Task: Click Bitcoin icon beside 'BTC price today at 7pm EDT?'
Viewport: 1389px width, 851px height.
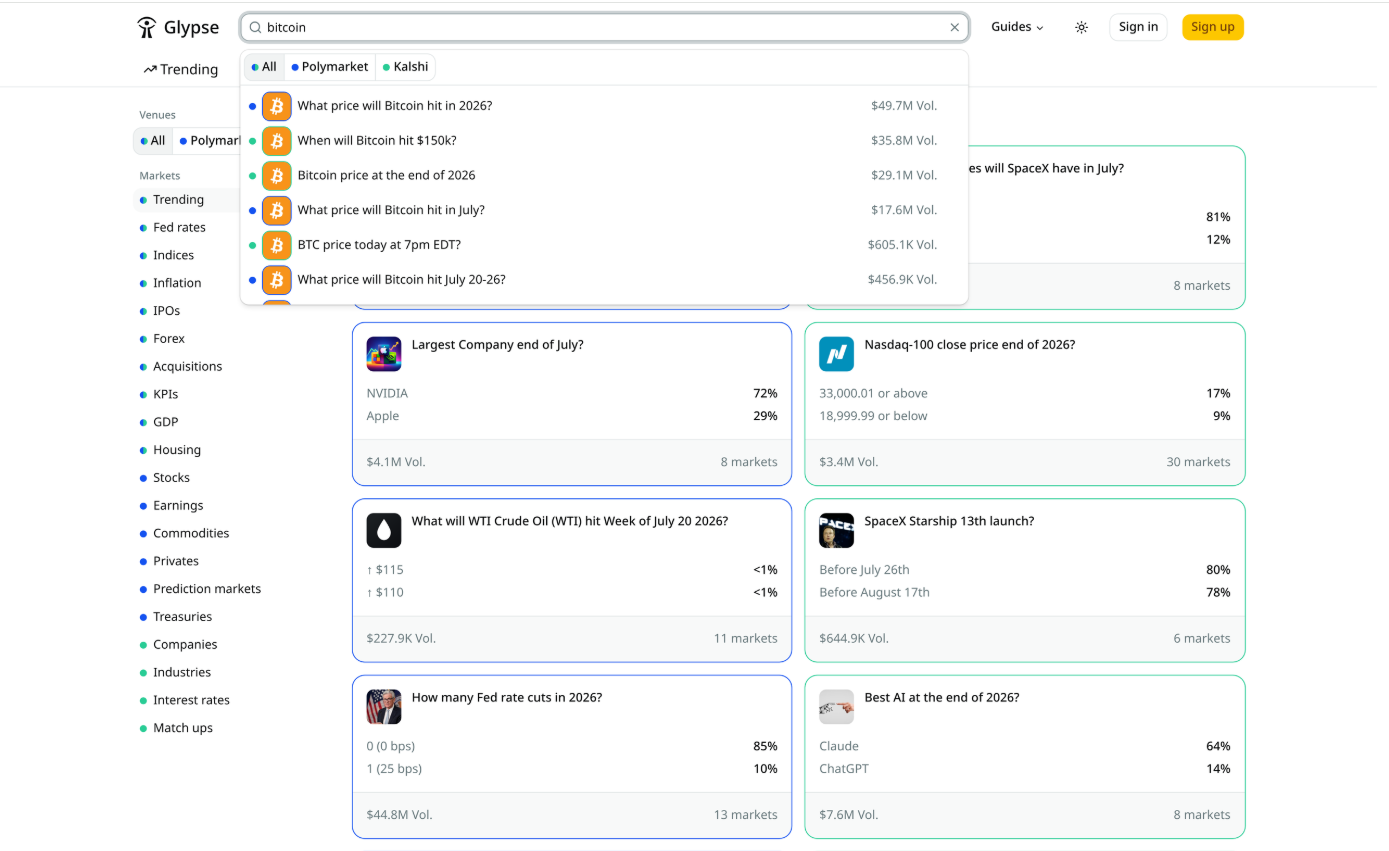Action: pos(277,245)
